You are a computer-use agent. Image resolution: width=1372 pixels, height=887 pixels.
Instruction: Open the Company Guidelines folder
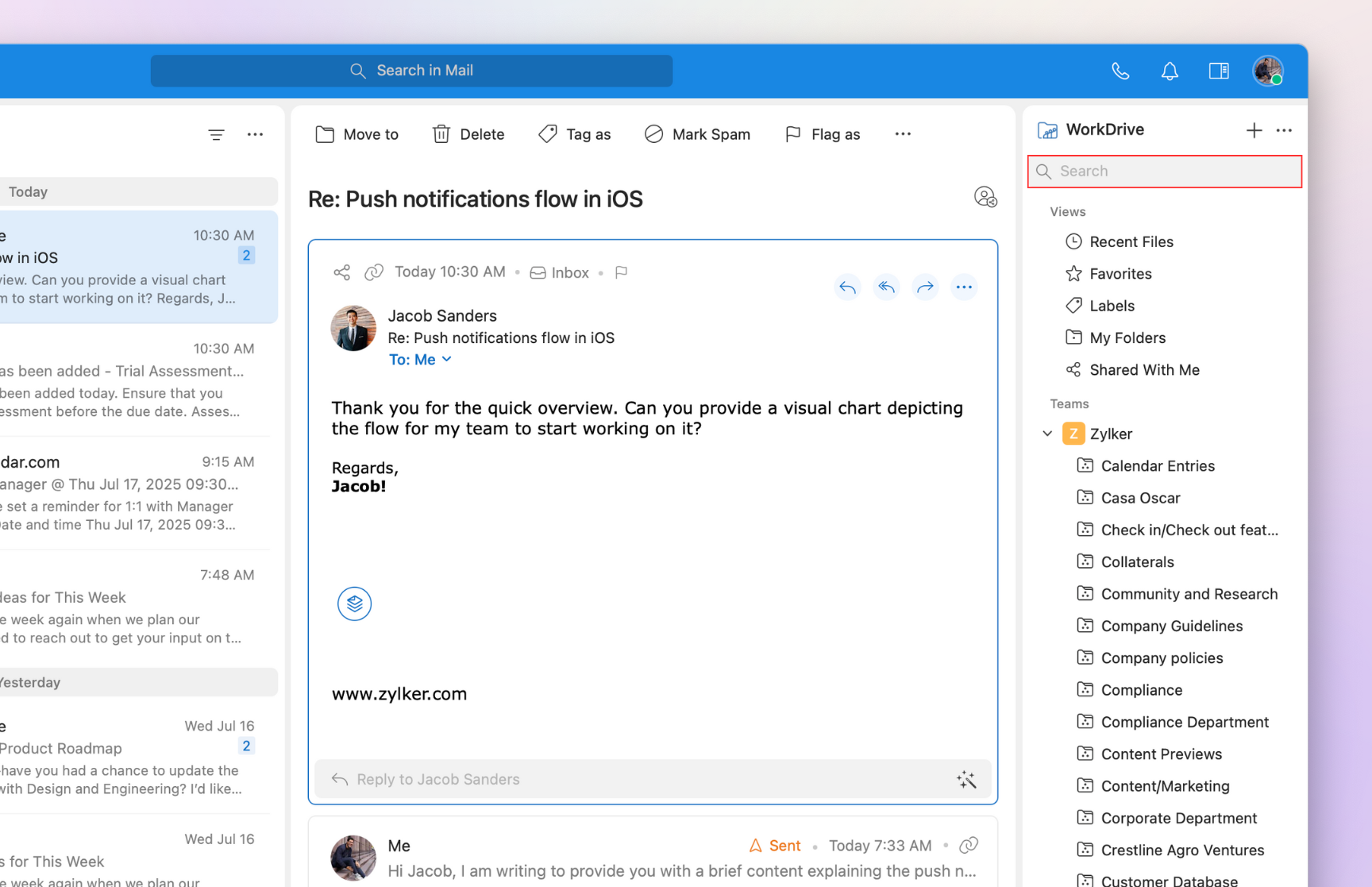1160,626
